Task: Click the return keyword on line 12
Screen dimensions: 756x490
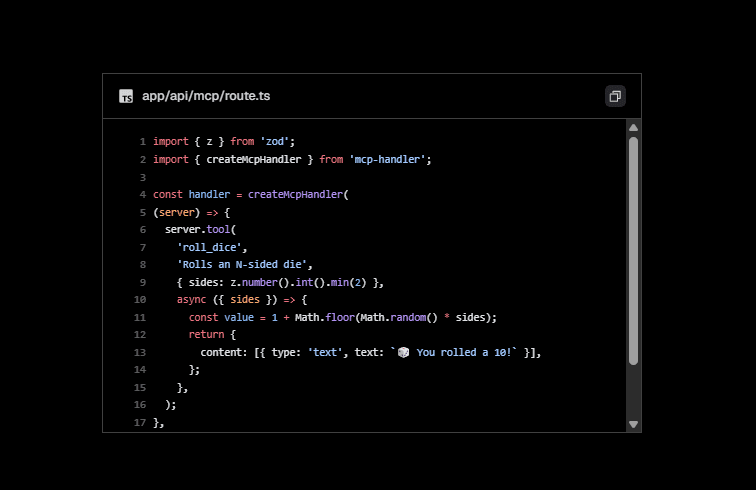Action: 206,335
